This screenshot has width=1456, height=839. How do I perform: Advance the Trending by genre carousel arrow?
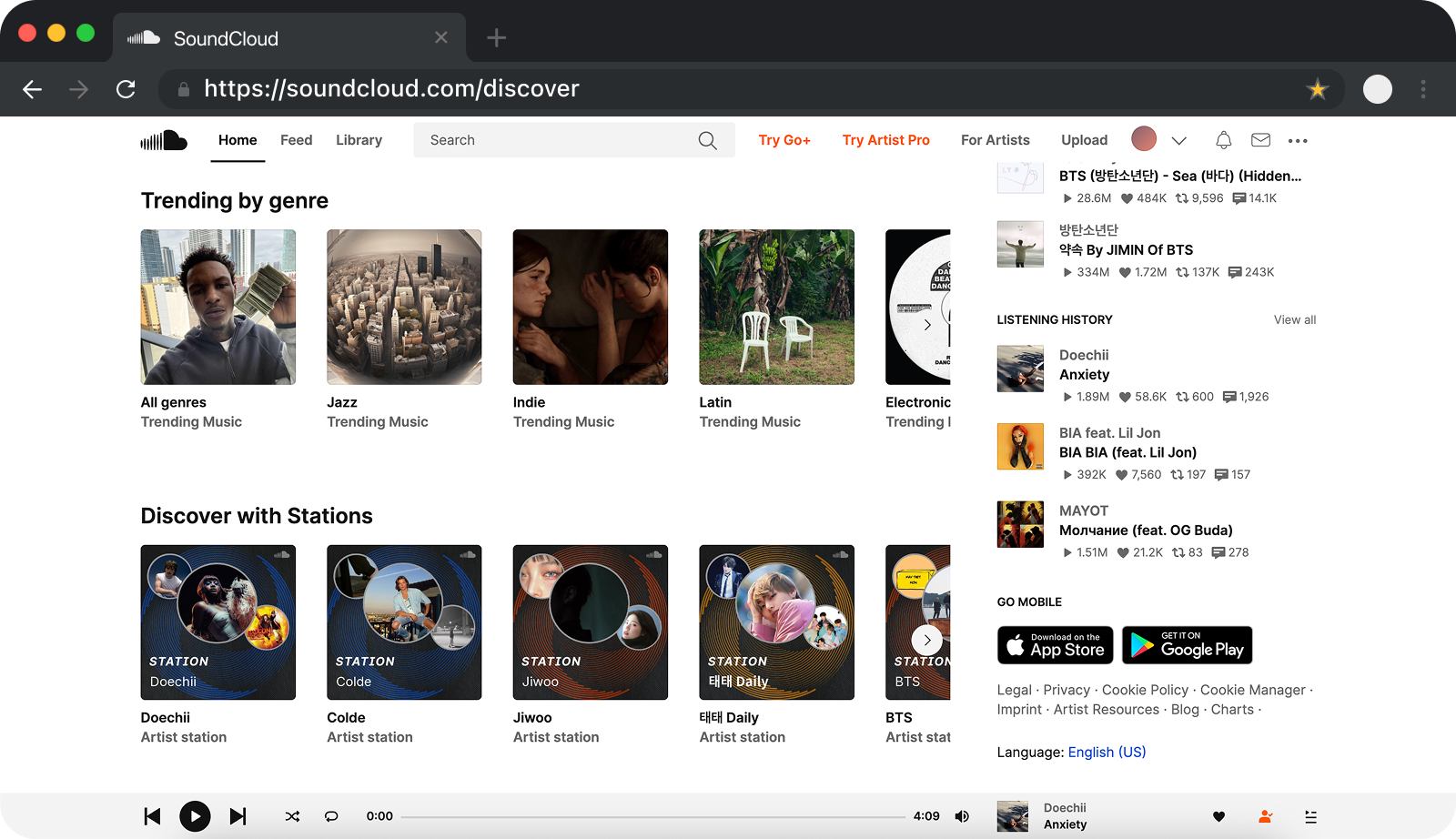pyautogui.click(x=927, y=325)
